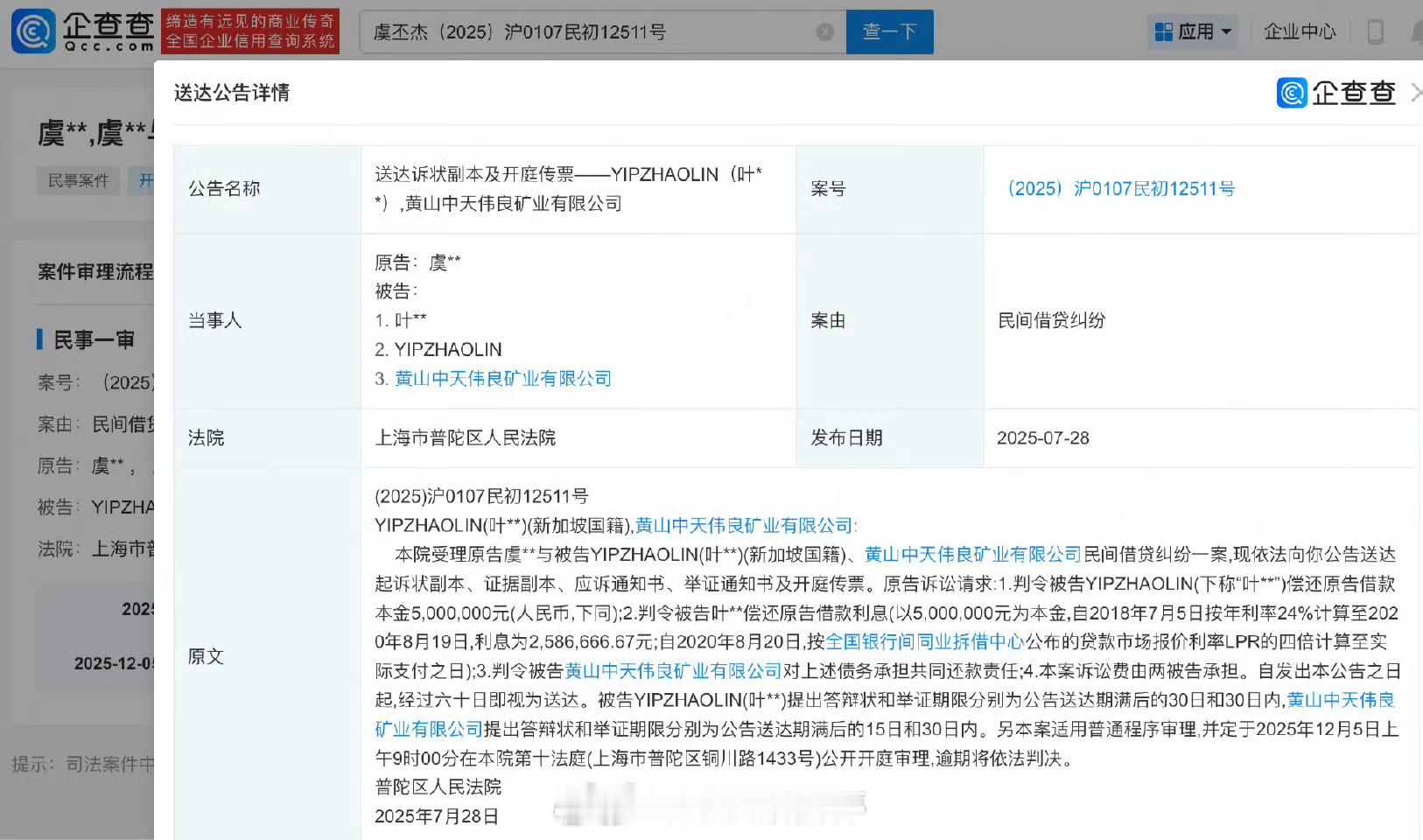The image size is (1423, 840).
Task: Click the 企查查 logo in dialog header
Action: click(1335, 93)
